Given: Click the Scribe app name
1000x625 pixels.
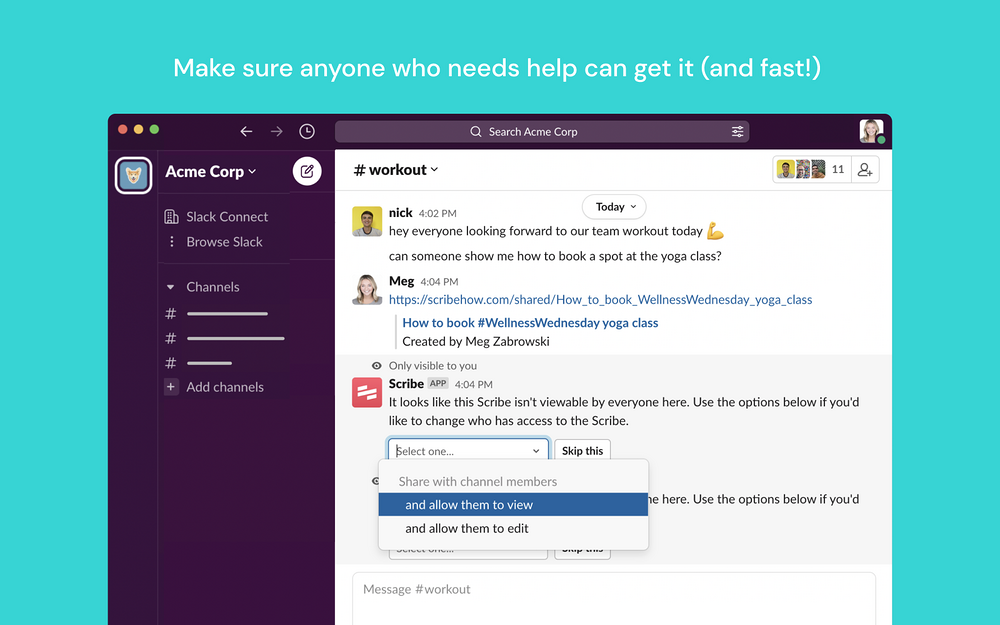Looking at the screenshot, I should 406,383.
